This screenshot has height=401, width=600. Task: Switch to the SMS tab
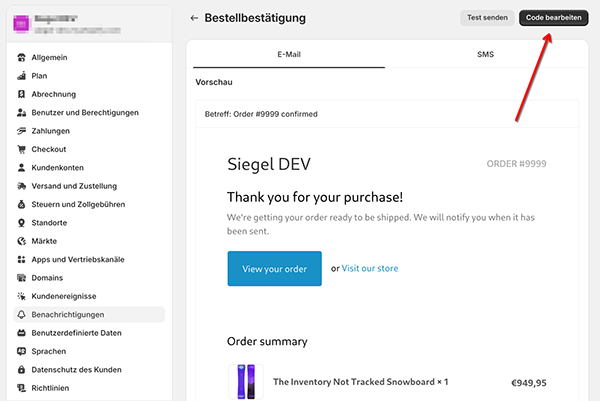click(485, 54)
